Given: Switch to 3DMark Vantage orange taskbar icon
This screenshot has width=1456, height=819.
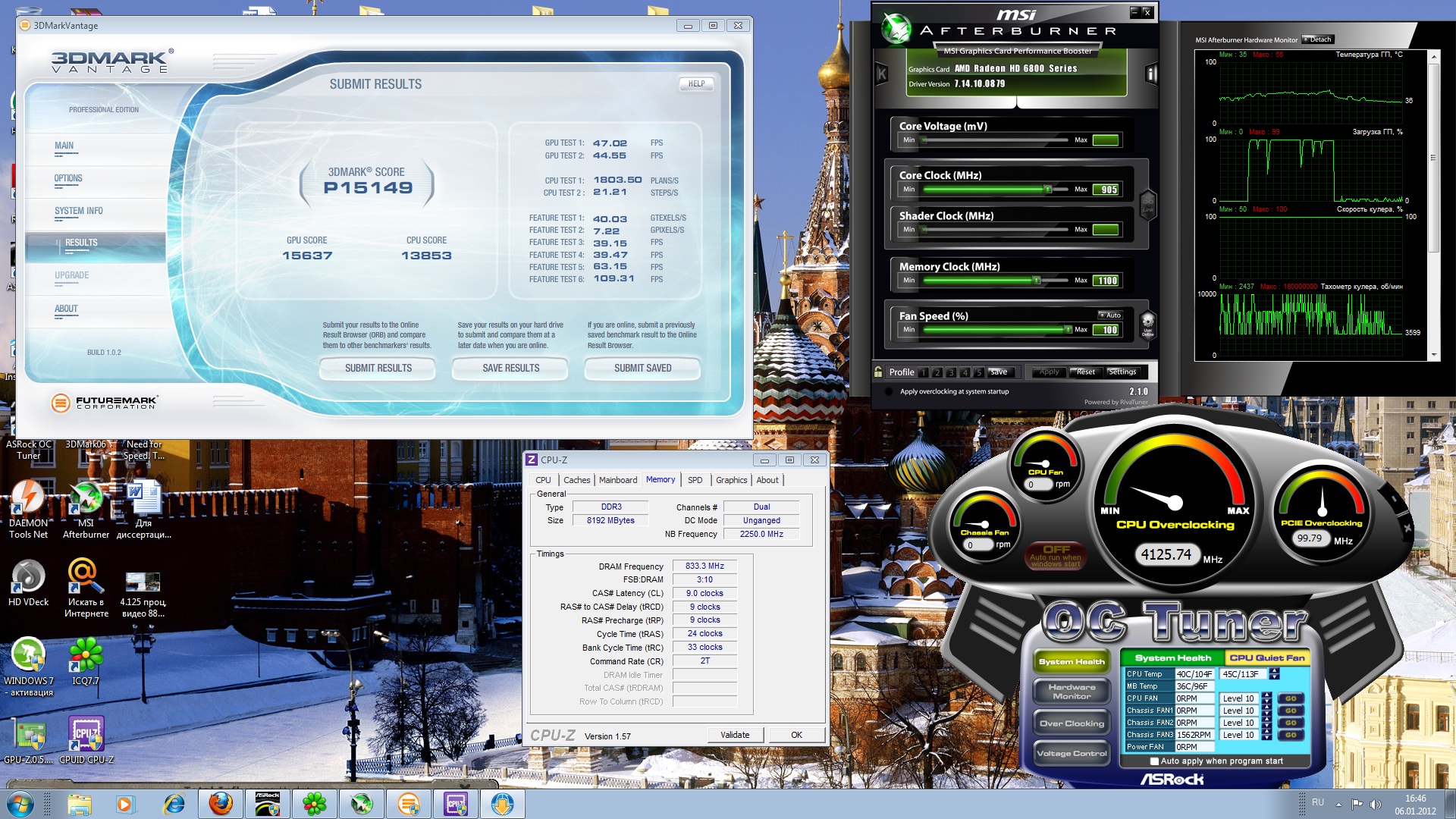Looking at the screenshot, I should point(409,804).
